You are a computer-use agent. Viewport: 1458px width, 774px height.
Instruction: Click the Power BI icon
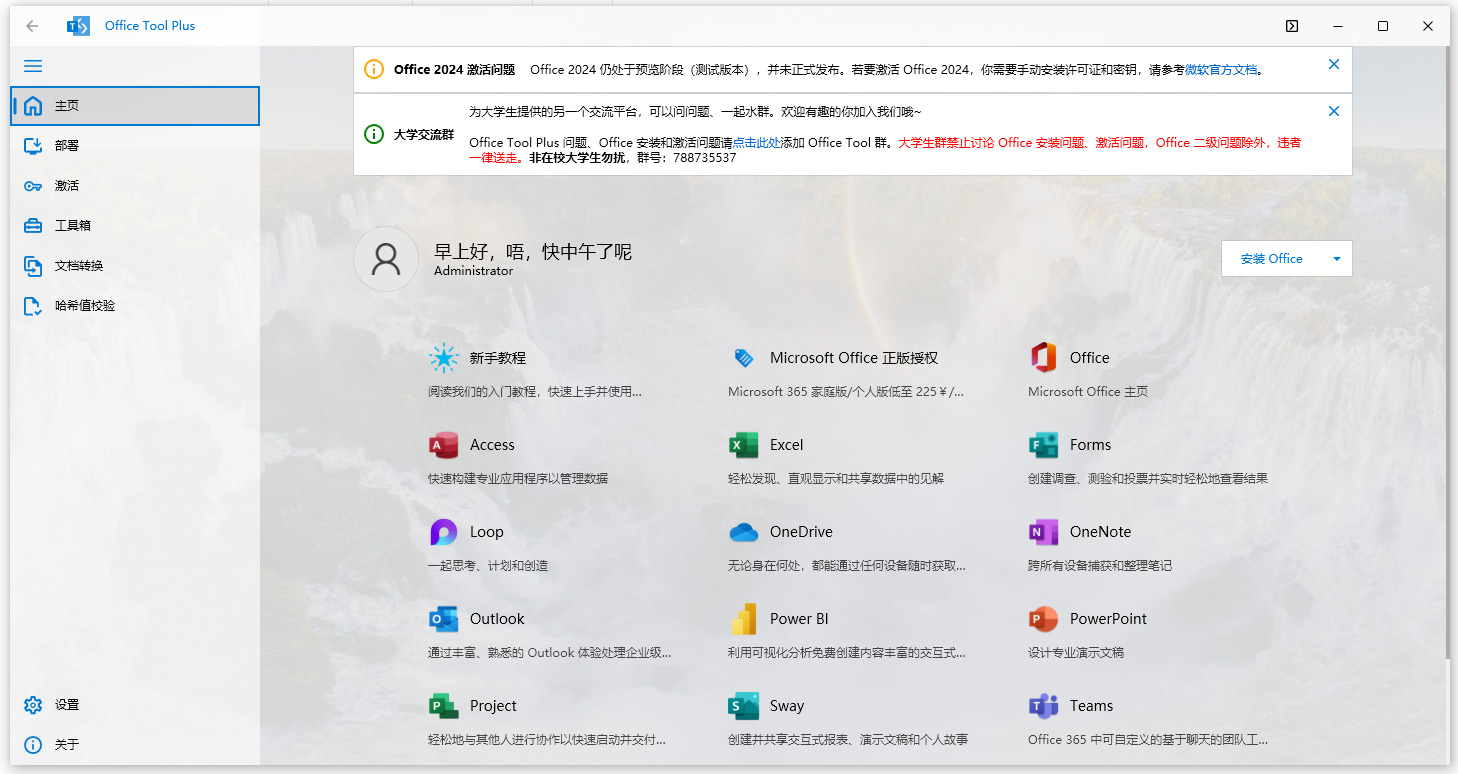tap(744, 619)
